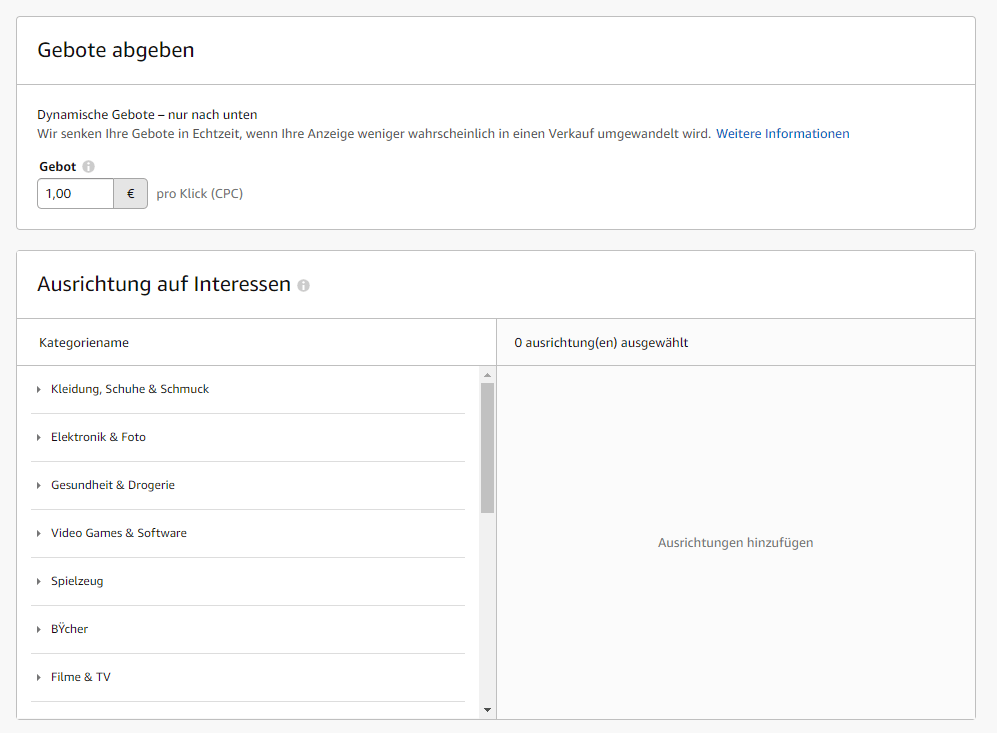
Task: Click the 'Dynamische Gebote – nur nach unten' text
Action: (147, 114)
